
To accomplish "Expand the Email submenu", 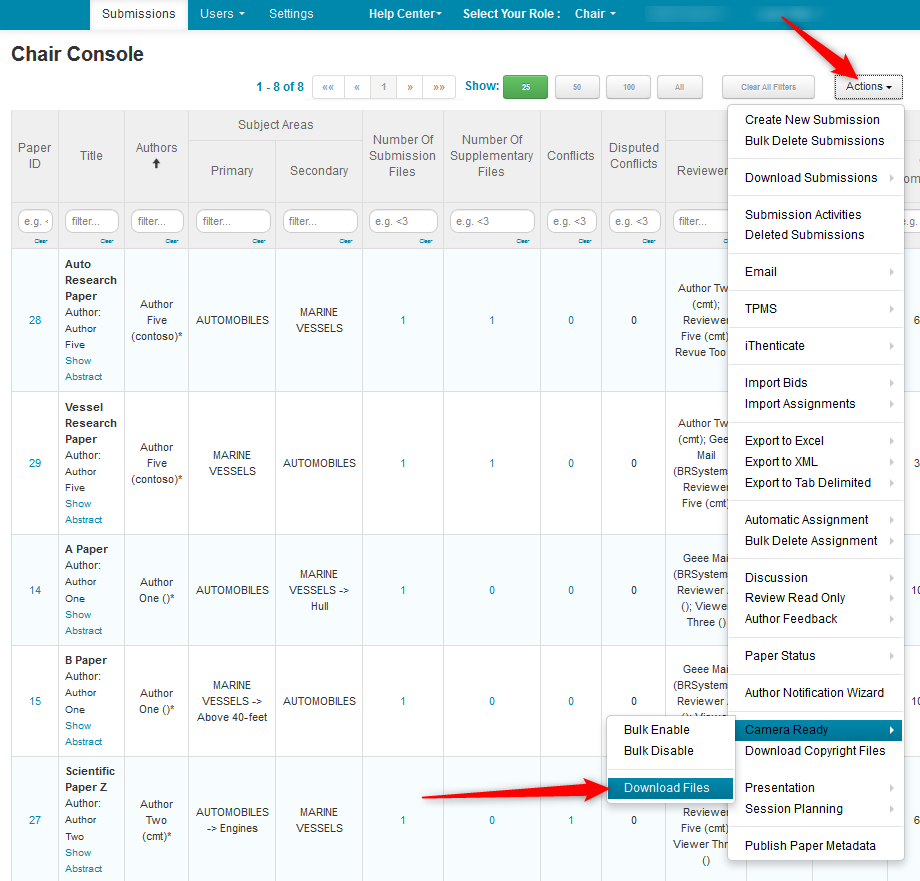I will click(816, 272).
